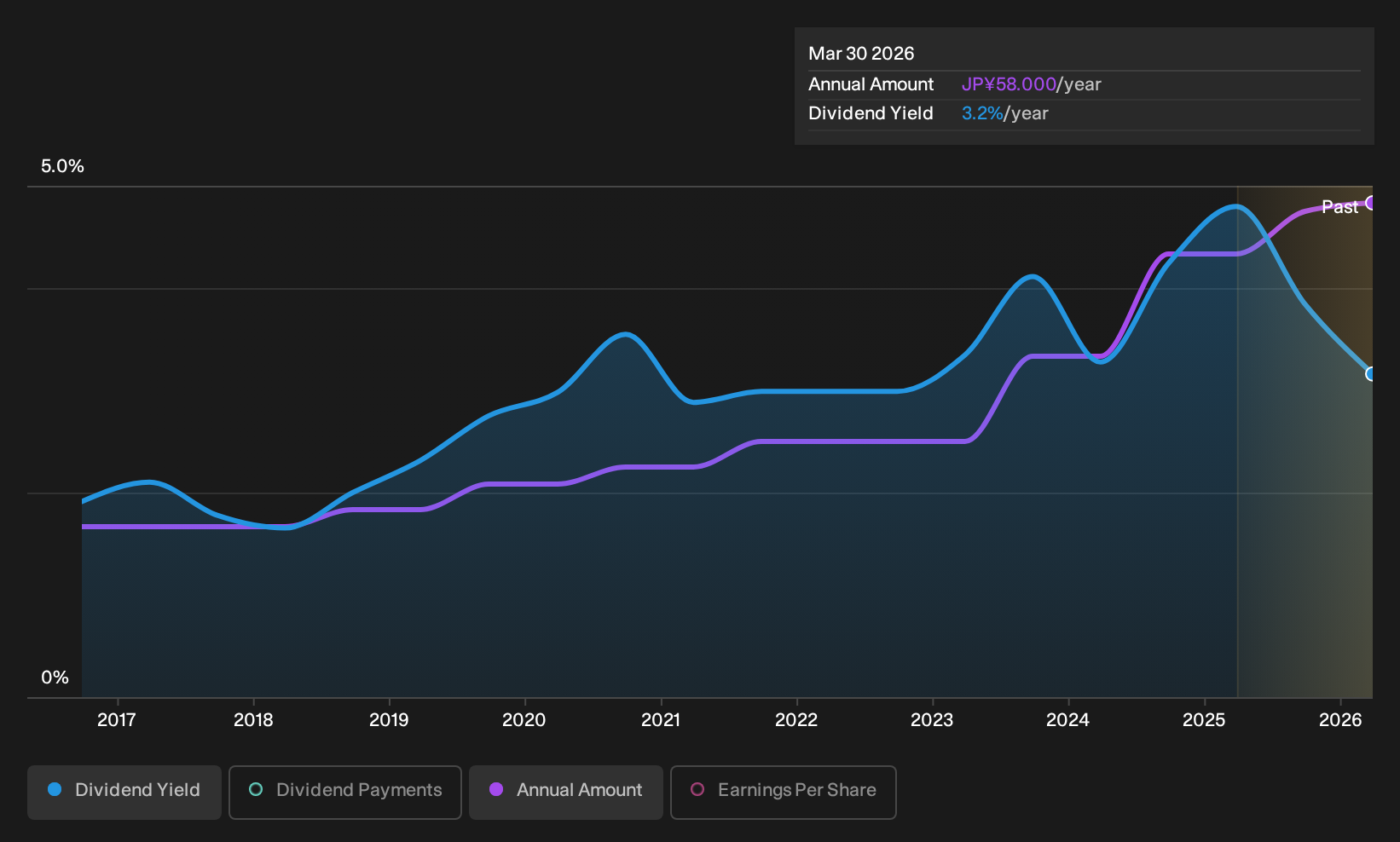1400x842 pixels.
Task: Toggle the Earnings Per Share series
Action: point(784,793)
